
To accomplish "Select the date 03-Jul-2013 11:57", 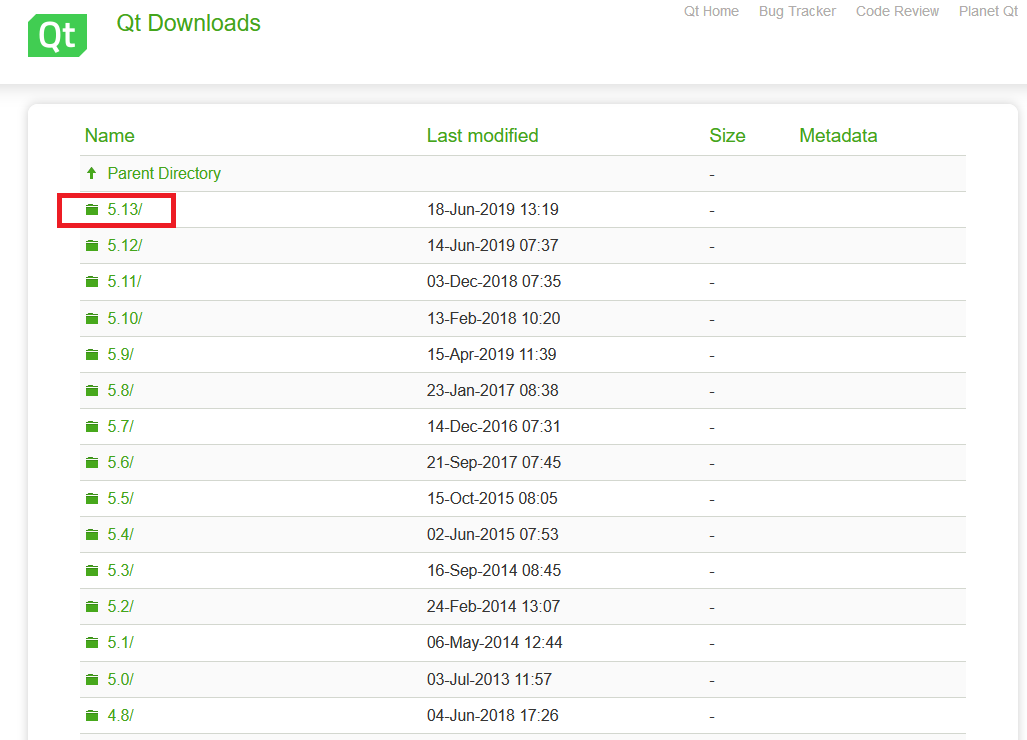I will tap(489, 679).
